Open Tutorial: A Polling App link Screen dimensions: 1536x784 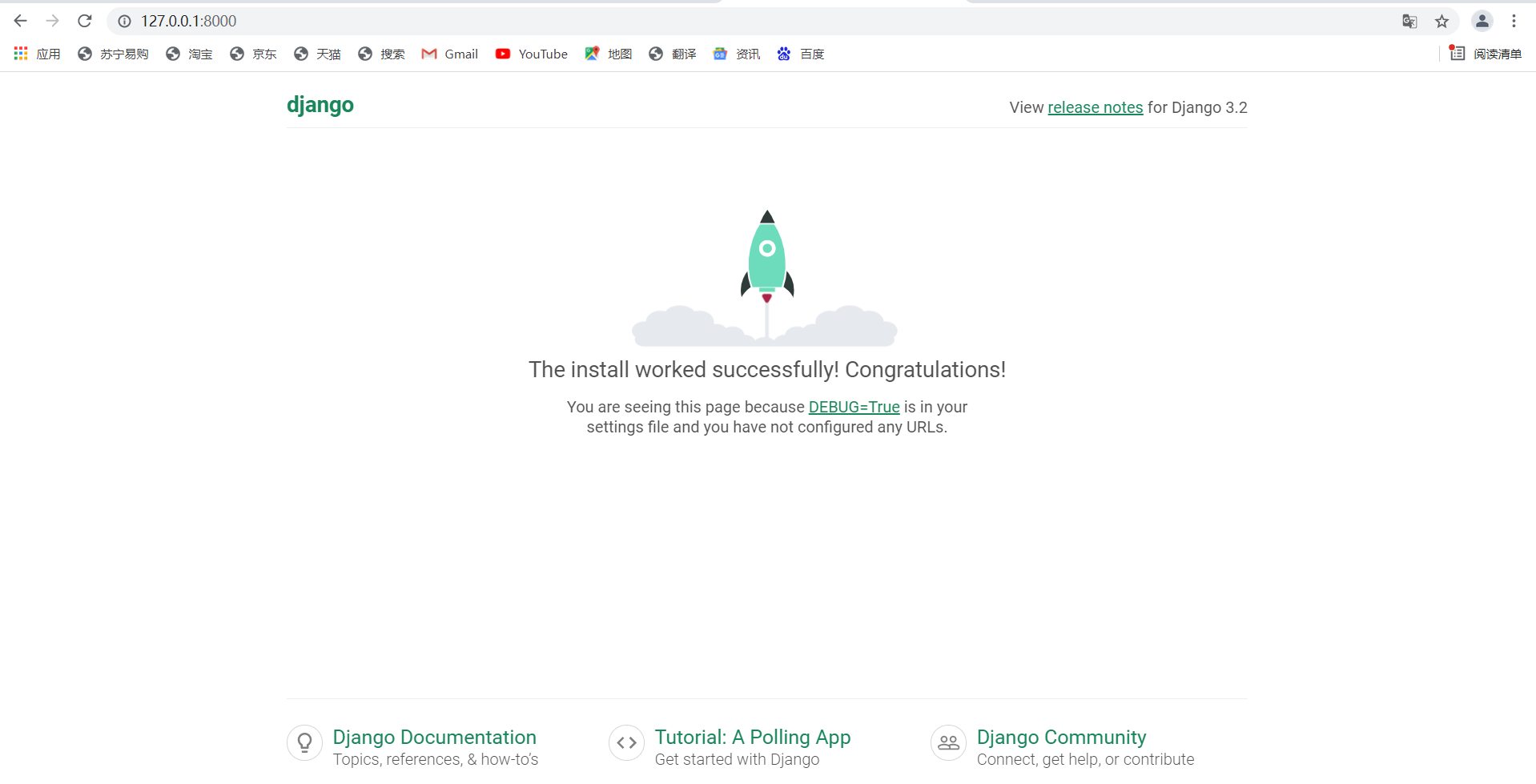click(753, 737)
